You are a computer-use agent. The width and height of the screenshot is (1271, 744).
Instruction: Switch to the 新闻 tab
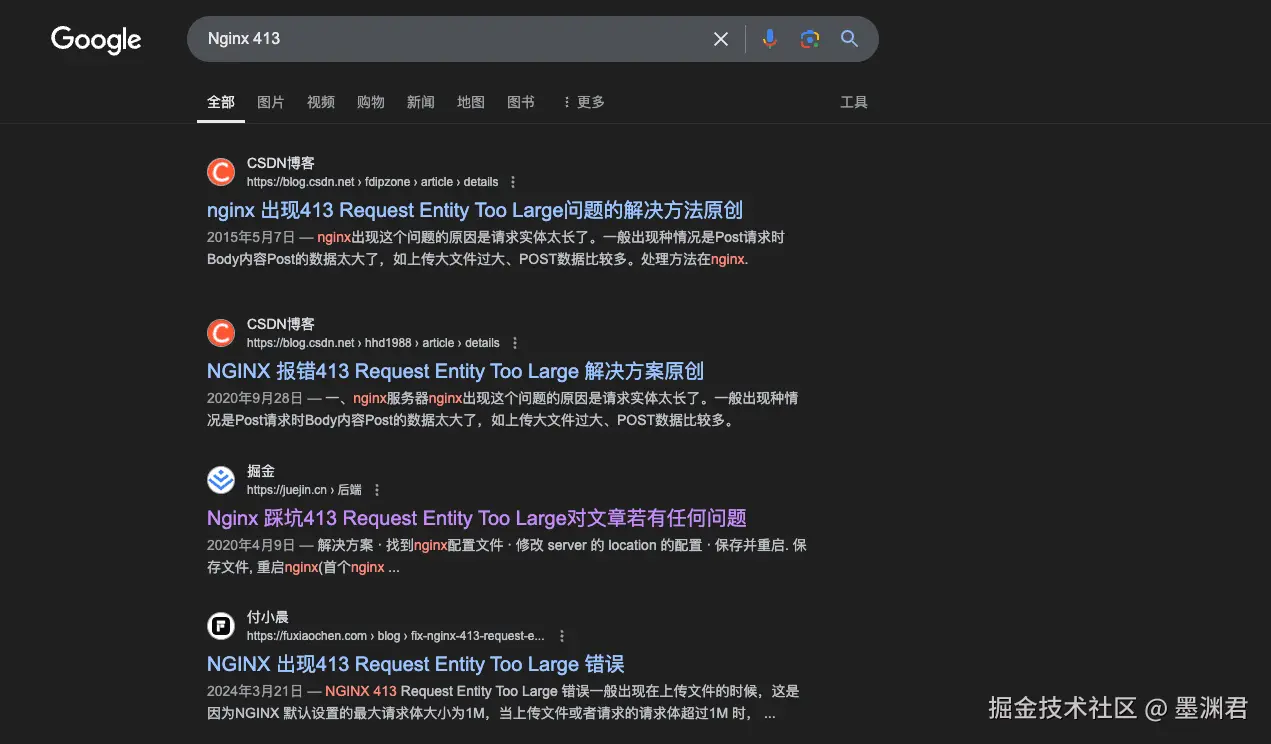(x=421, y=102)
